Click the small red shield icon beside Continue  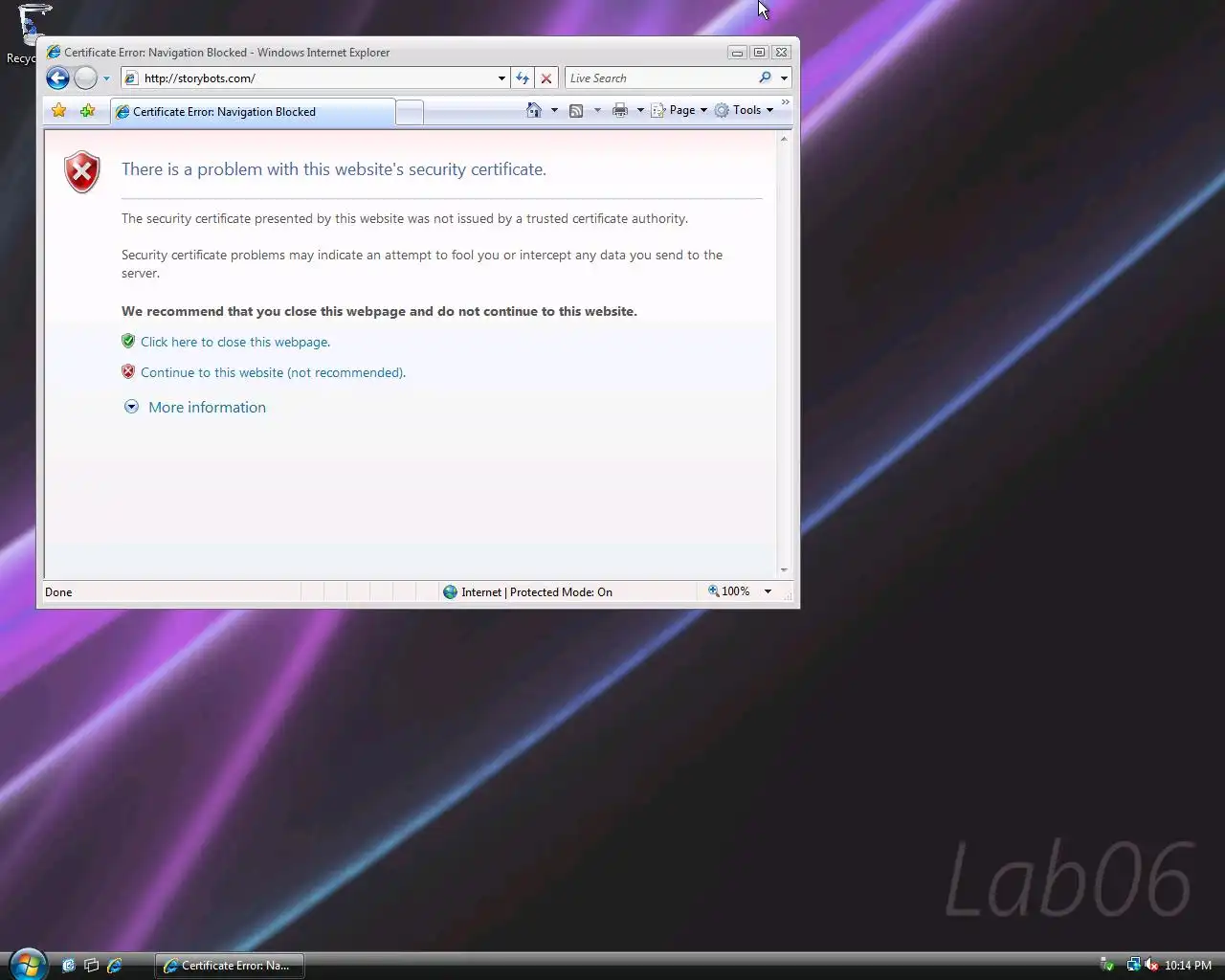click(128, 371)
